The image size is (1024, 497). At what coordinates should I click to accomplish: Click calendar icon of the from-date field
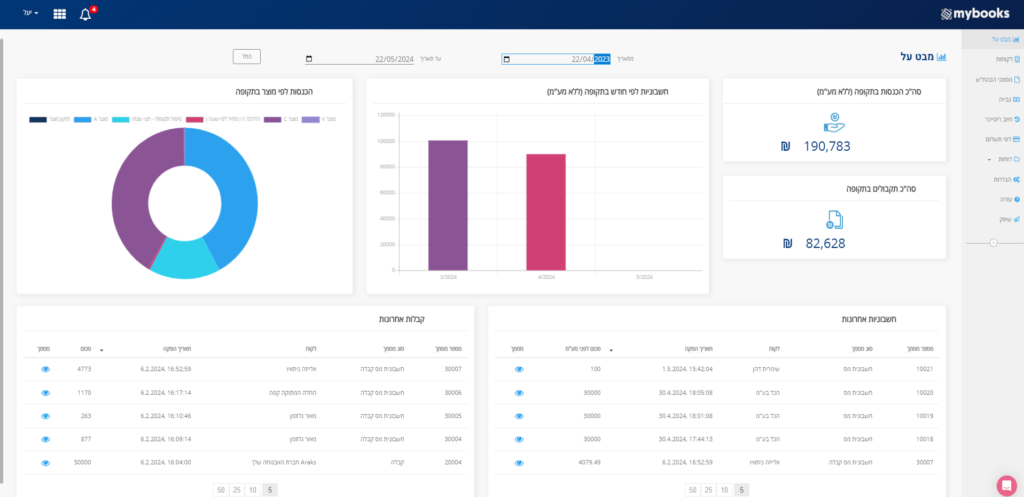point(505,59)
